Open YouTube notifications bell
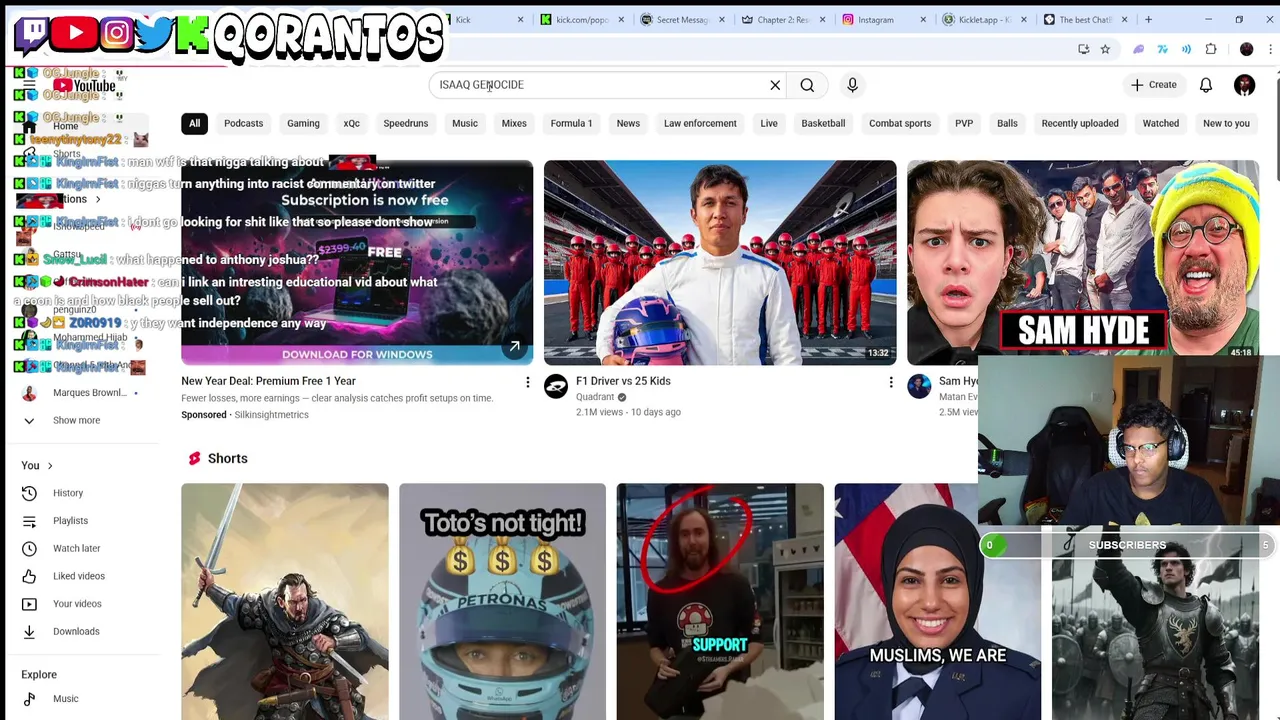The height and width of the screenshot is (720, 1280). (x=1206, y=85)
